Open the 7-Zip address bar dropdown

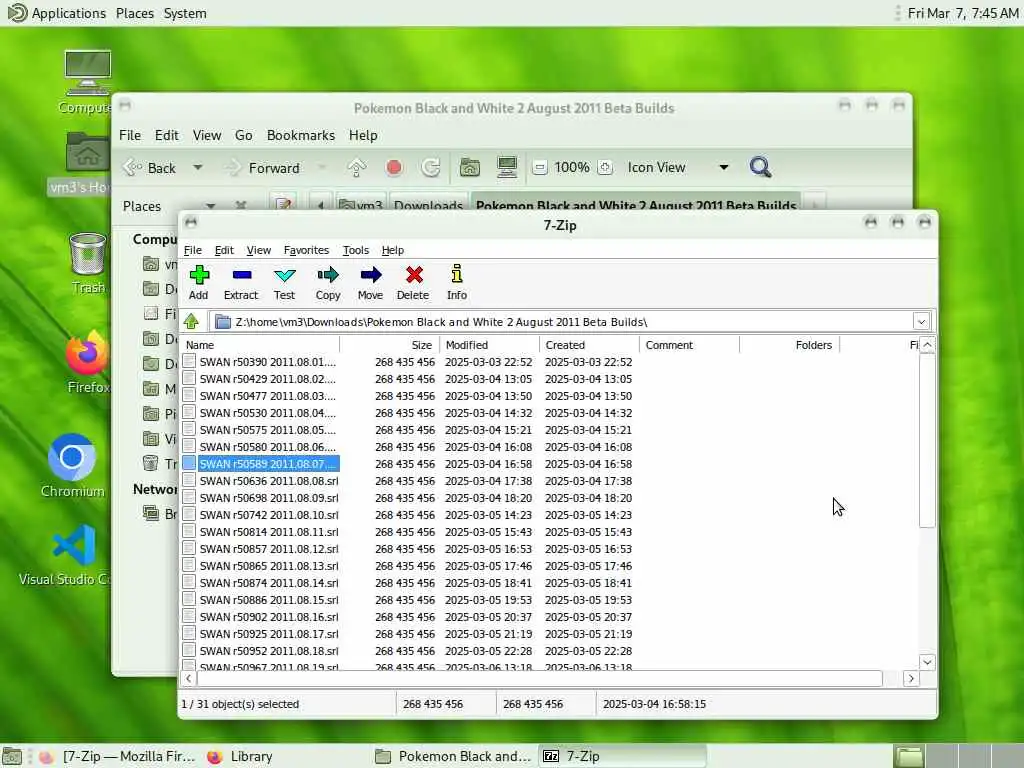(x=921, y=321)
